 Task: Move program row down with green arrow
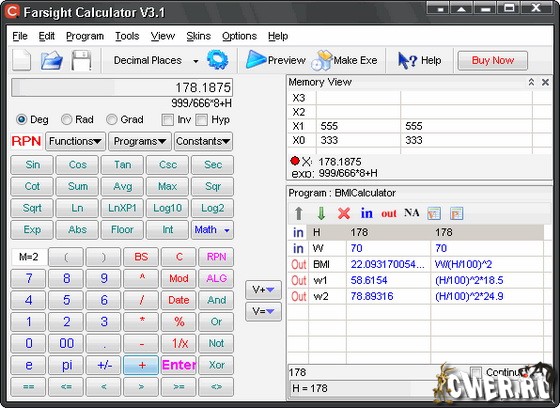point(321,213)
